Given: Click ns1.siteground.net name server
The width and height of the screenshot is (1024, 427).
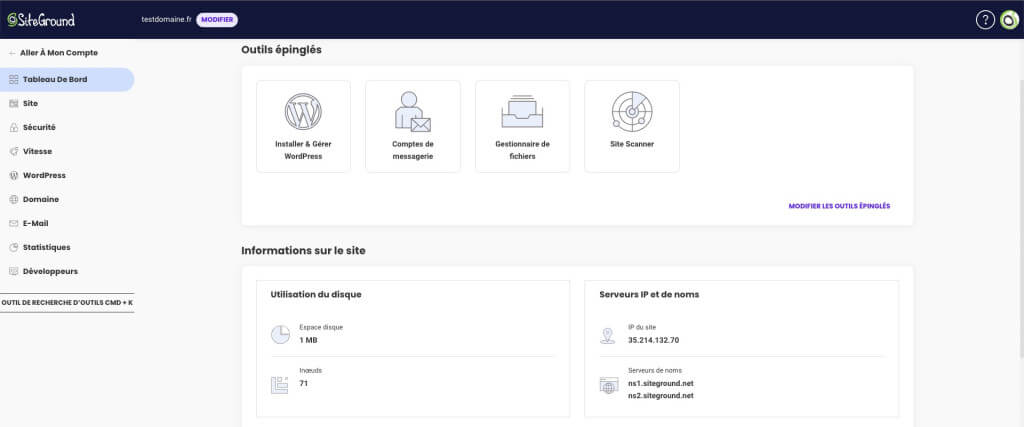Looking at the screenshot, I should pos(660,383).
